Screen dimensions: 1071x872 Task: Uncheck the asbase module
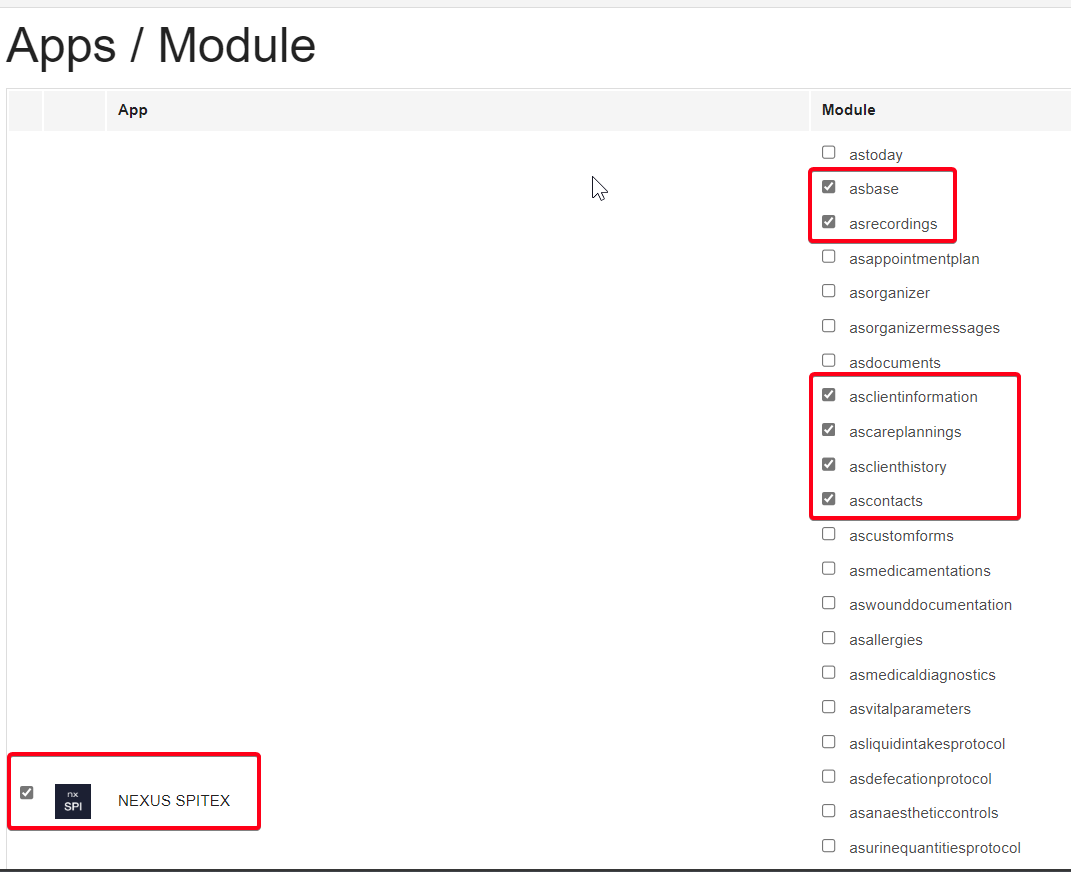[828, 187]
